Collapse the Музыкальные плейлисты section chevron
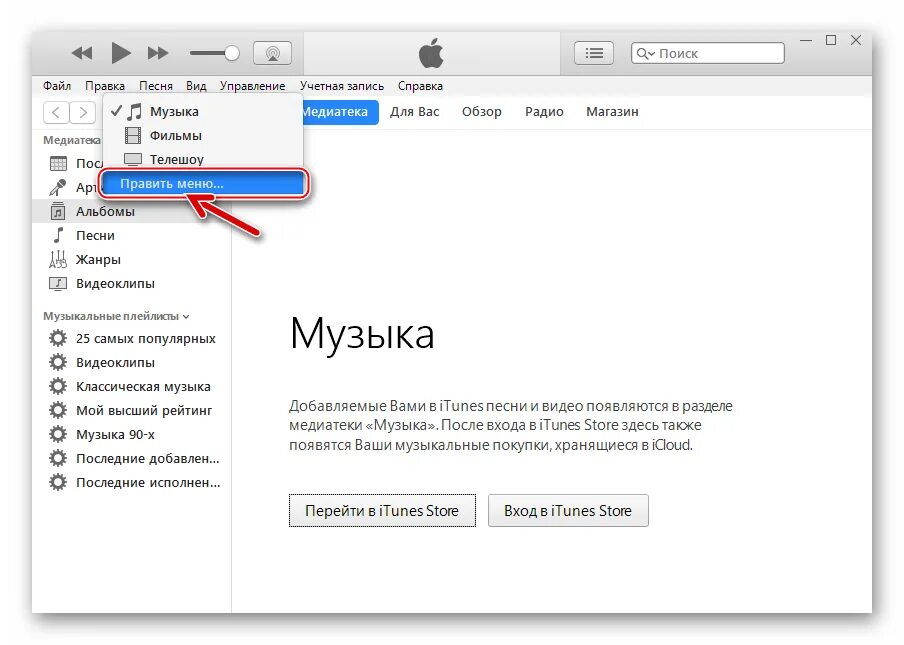This screenshot has height=645, width=904. 186,316
